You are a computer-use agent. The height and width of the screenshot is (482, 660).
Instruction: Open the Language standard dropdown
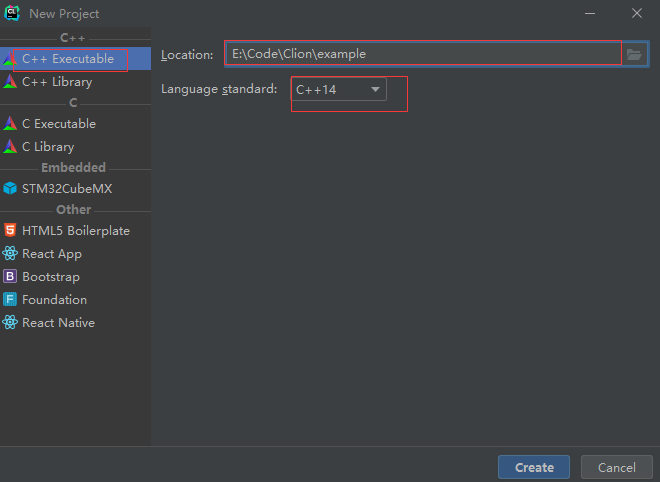[339, 89]
